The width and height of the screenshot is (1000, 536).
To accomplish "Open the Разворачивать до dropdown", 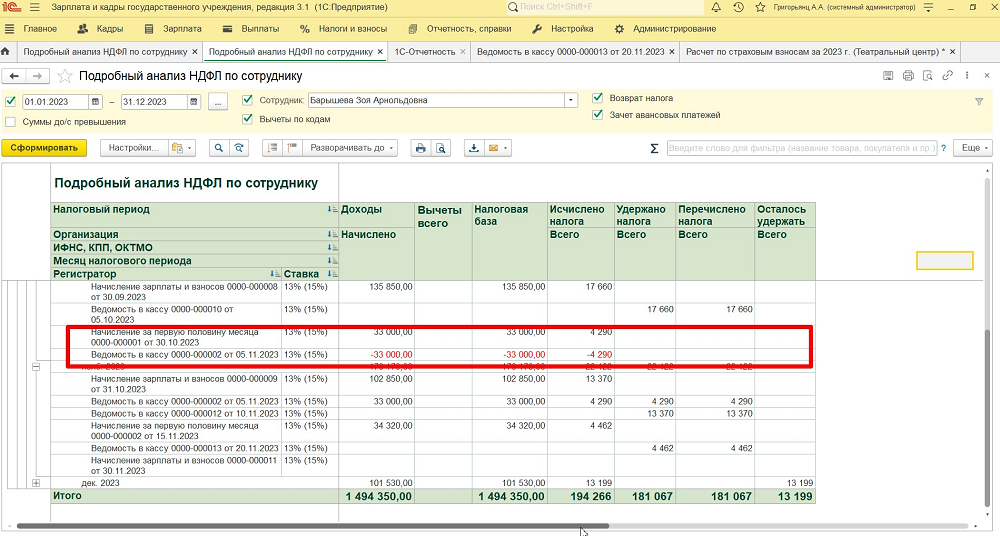I will click(350, 148).
